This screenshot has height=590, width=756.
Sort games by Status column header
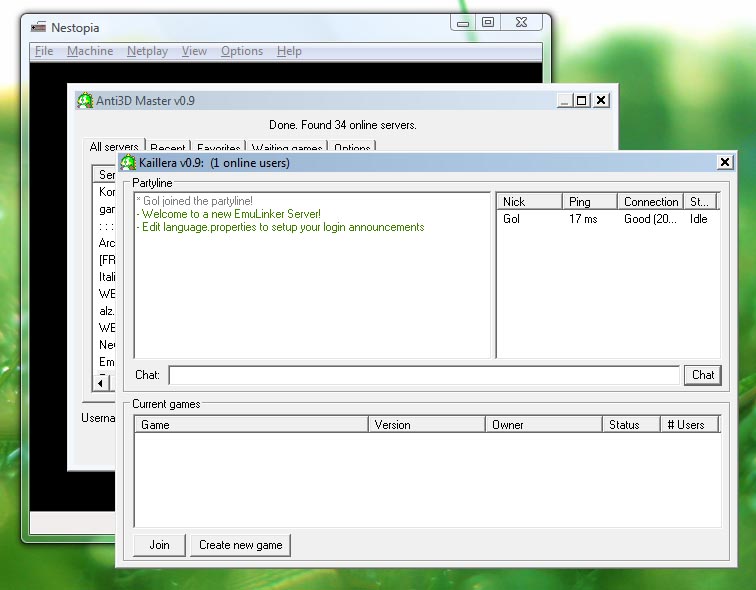pos(631,425)
